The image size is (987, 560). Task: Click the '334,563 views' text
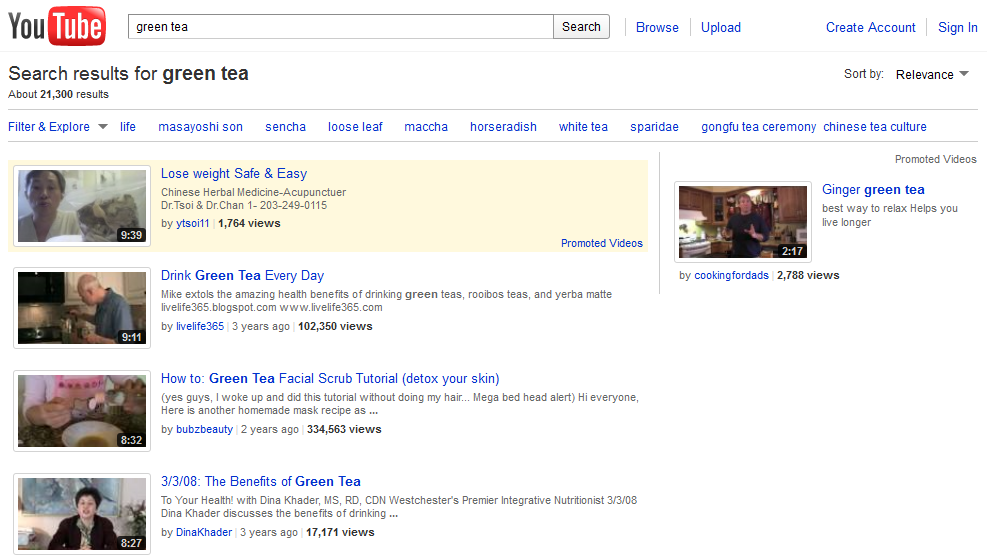click(x=344, y=429)
